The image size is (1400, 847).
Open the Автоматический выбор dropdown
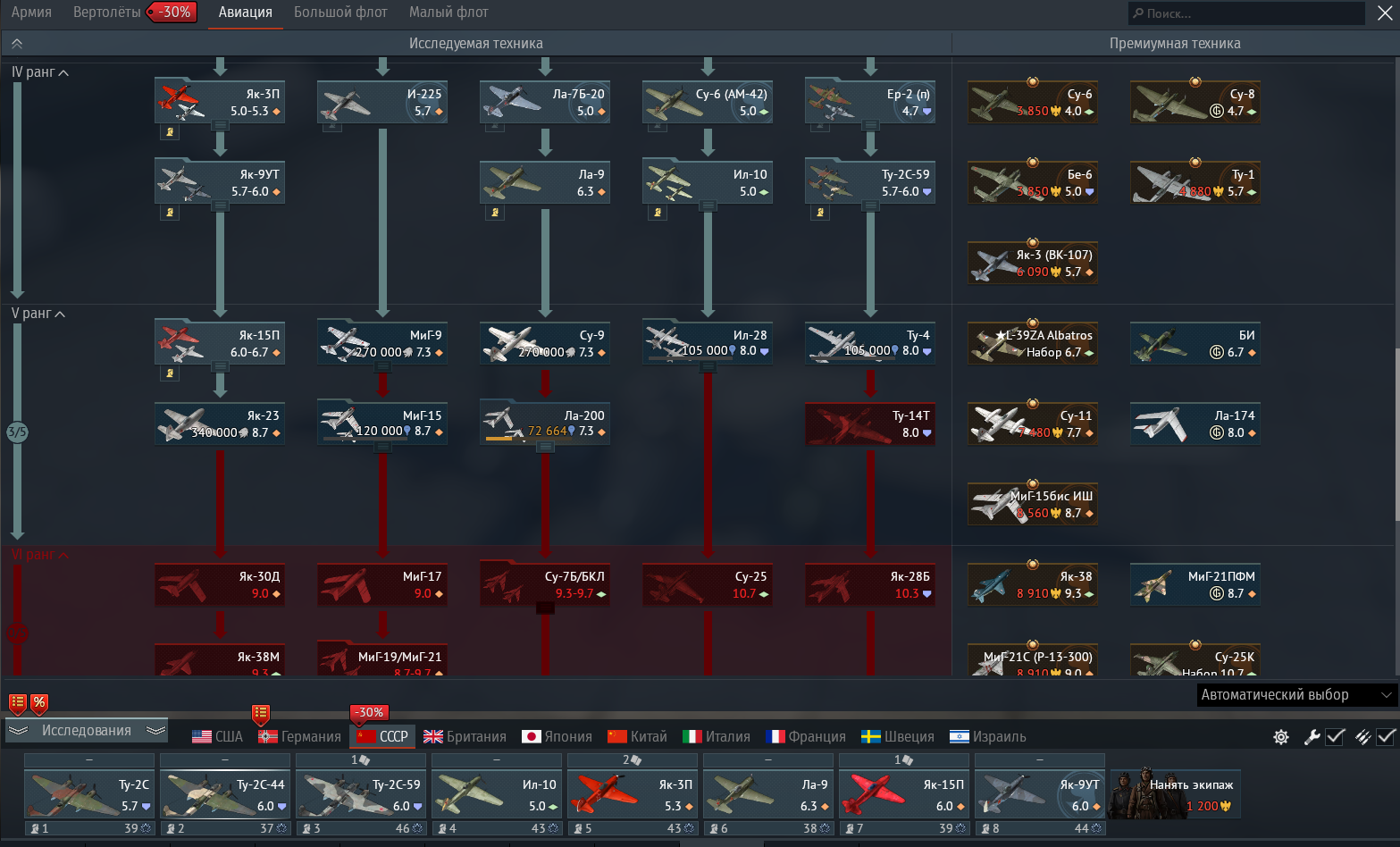(x=1295, y=695)
